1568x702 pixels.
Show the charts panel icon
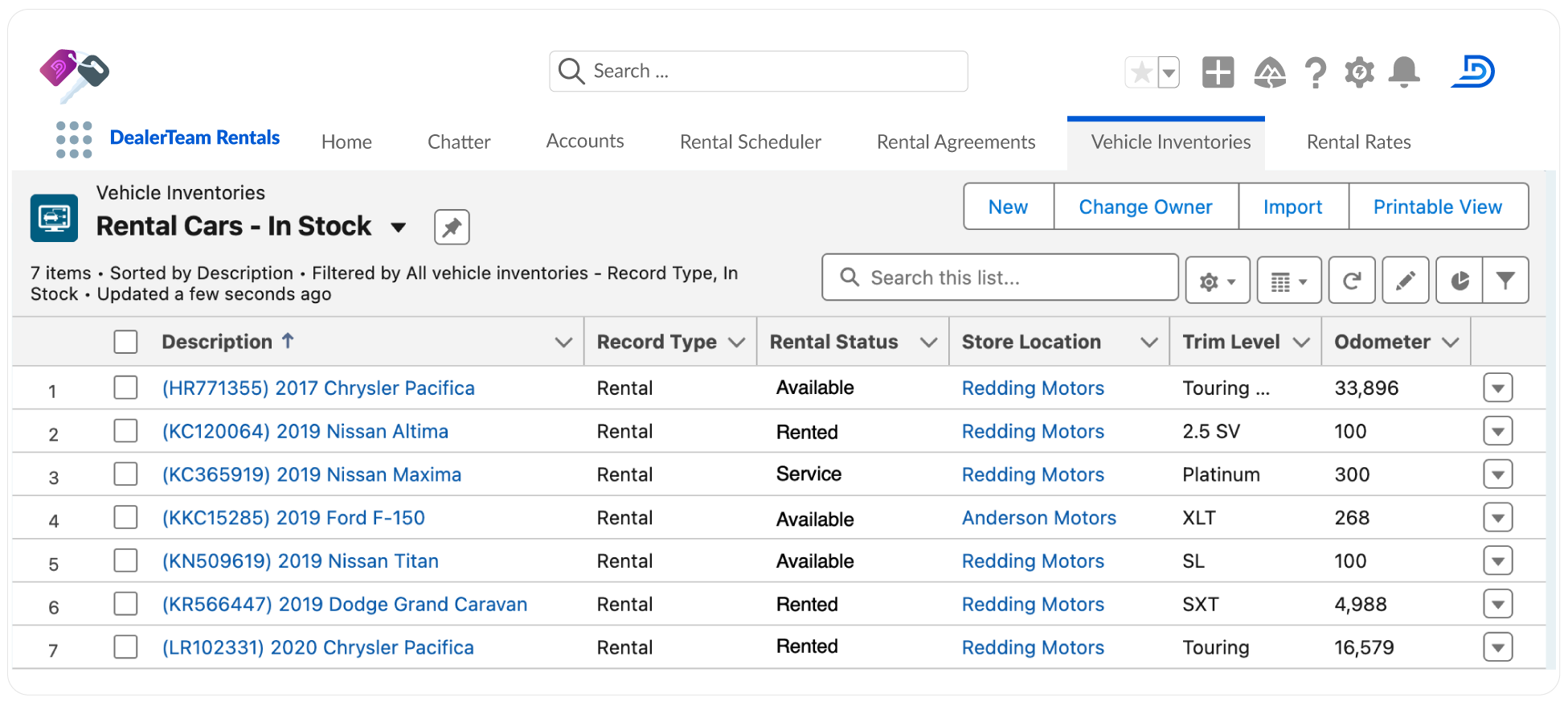(x=1459, y=281)
